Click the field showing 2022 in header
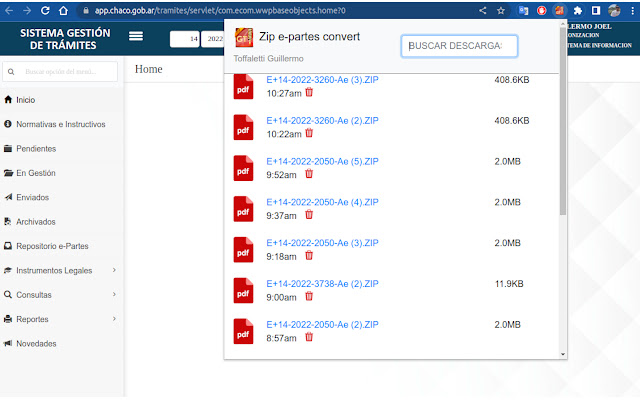This screenshot has width=640, height=400. [x=212, y=39]
